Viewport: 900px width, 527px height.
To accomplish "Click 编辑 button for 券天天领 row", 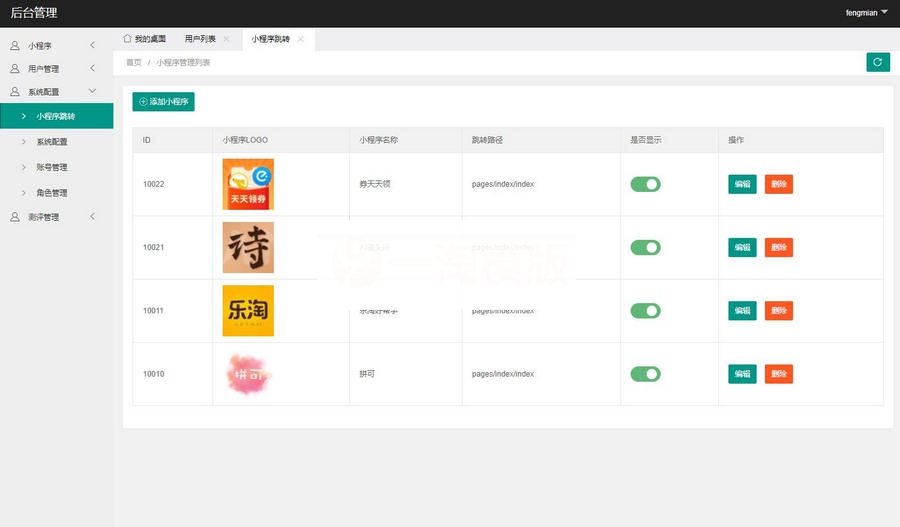I will click(742, 184).
